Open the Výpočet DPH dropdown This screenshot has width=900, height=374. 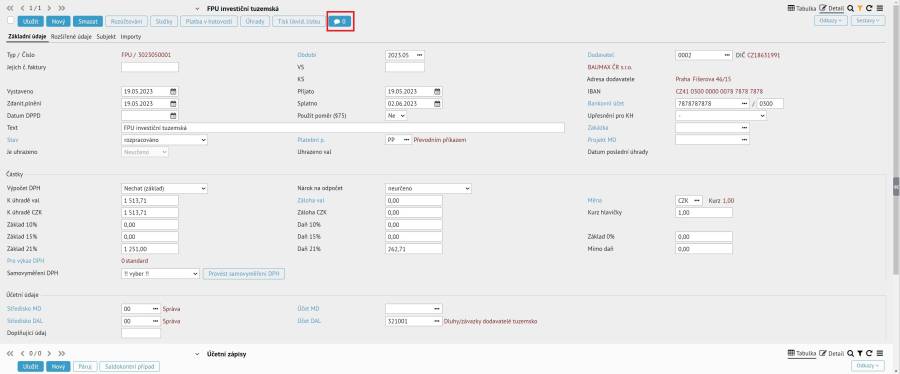coord(164,188)
